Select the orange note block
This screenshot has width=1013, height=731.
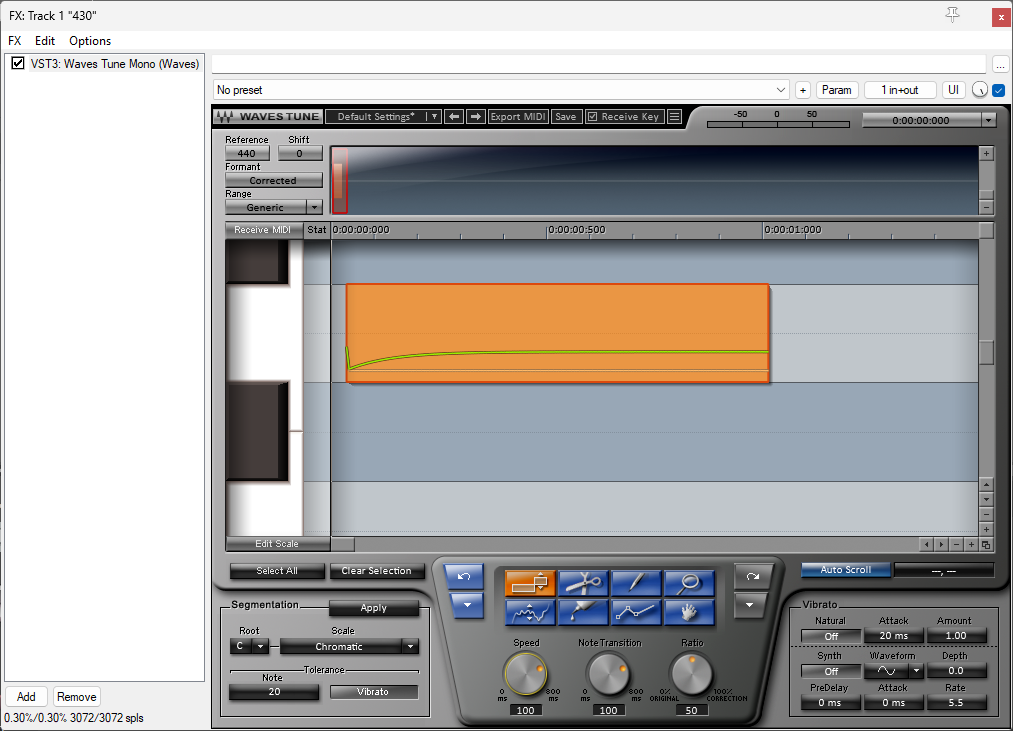[x=558, y=333]
